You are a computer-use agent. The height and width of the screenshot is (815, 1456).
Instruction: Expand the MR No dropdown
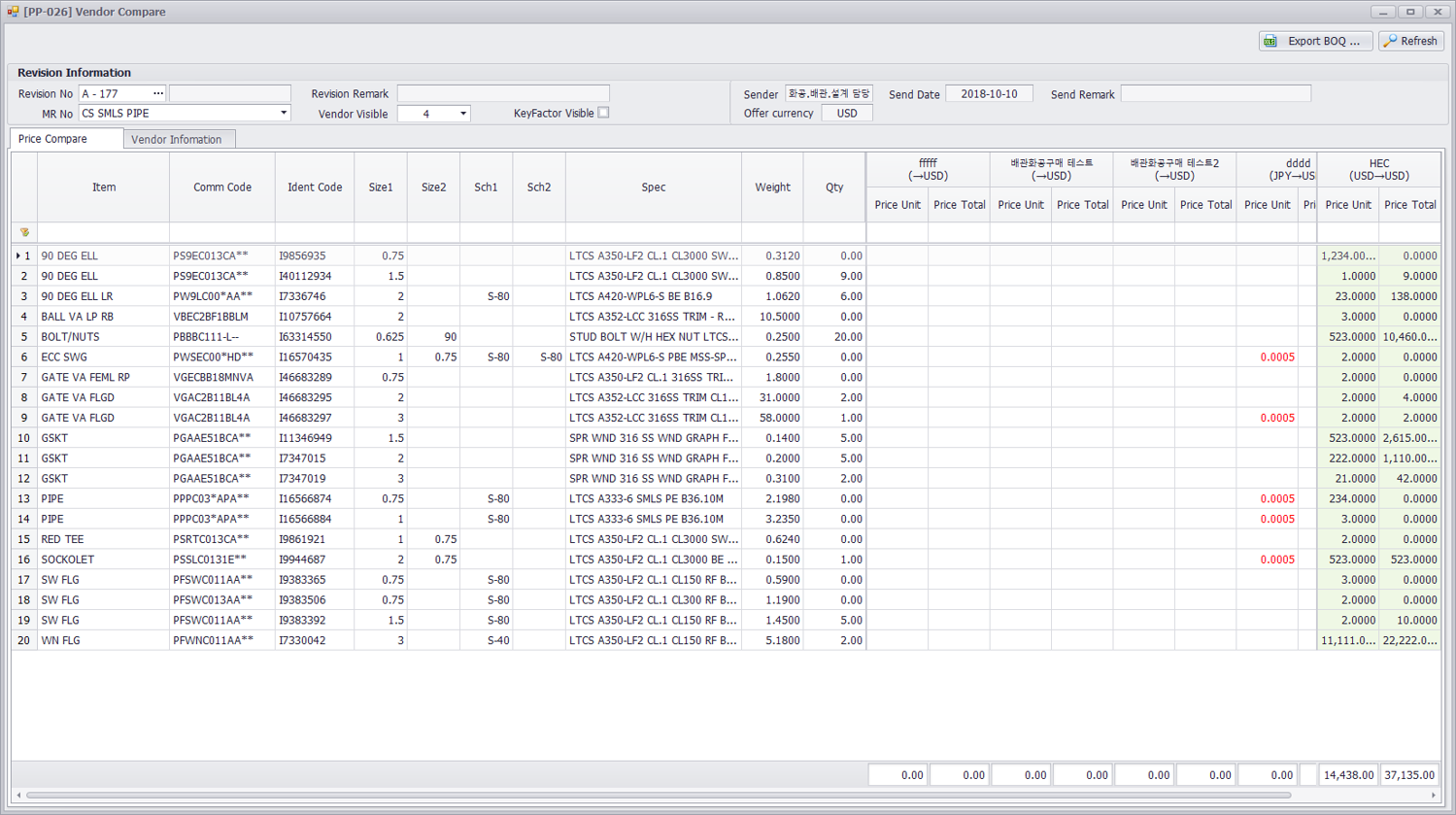click(x=284, y=114)
